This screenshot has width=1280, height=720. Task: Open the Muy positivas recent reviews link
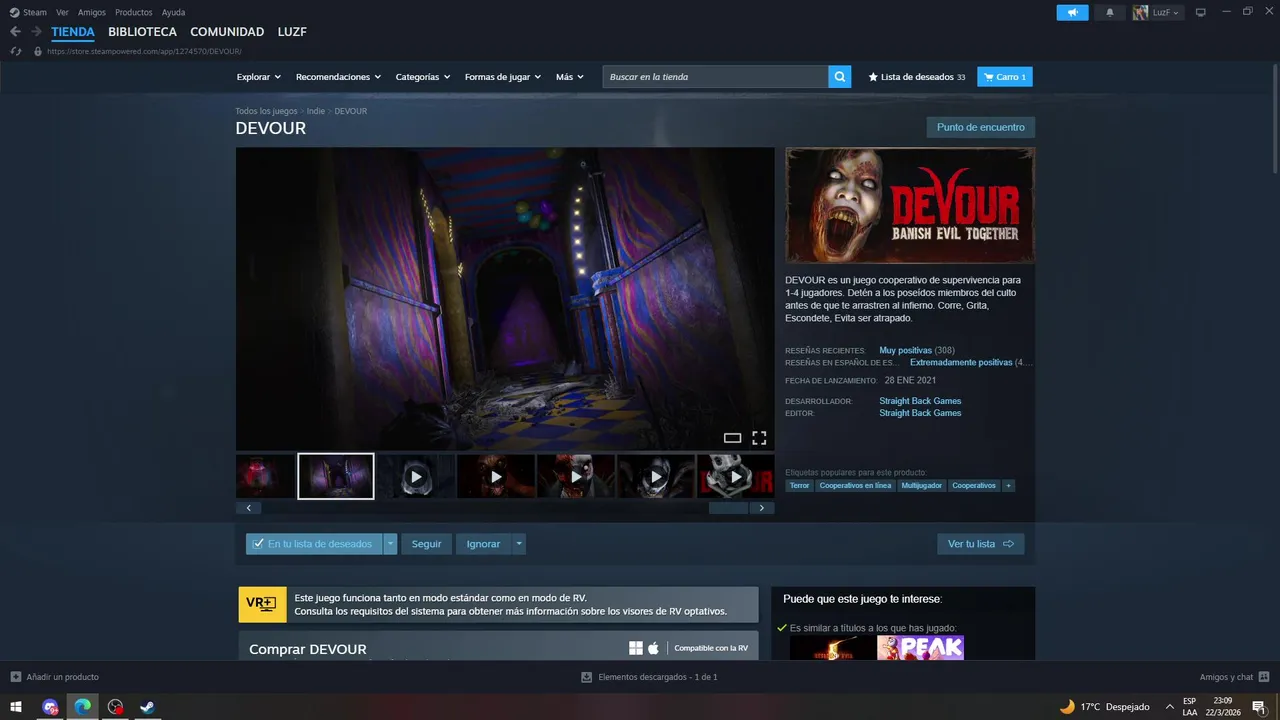[x=906, y=351]
